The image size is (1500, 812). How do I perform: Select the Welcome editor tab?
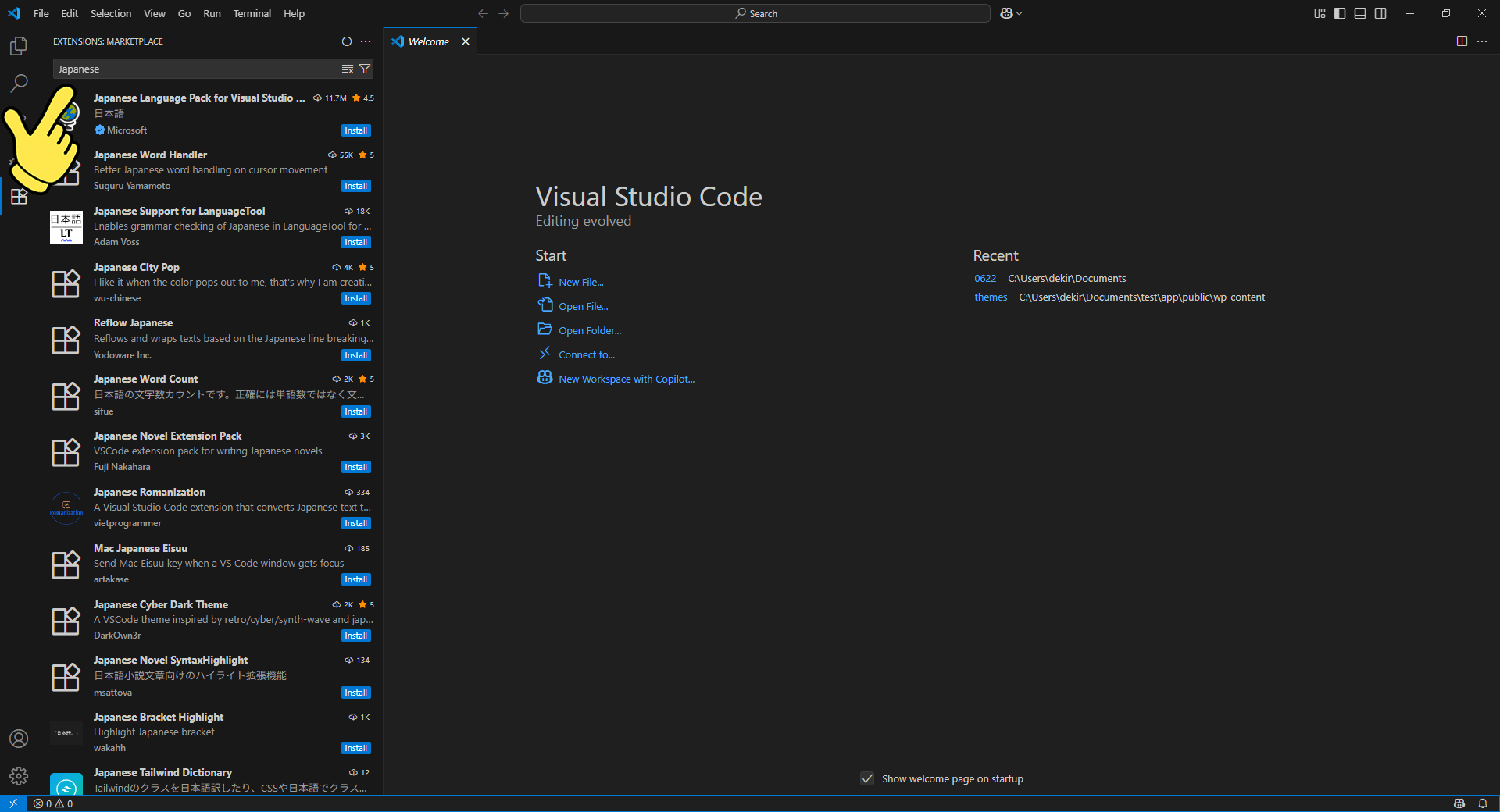pos(429,41)
